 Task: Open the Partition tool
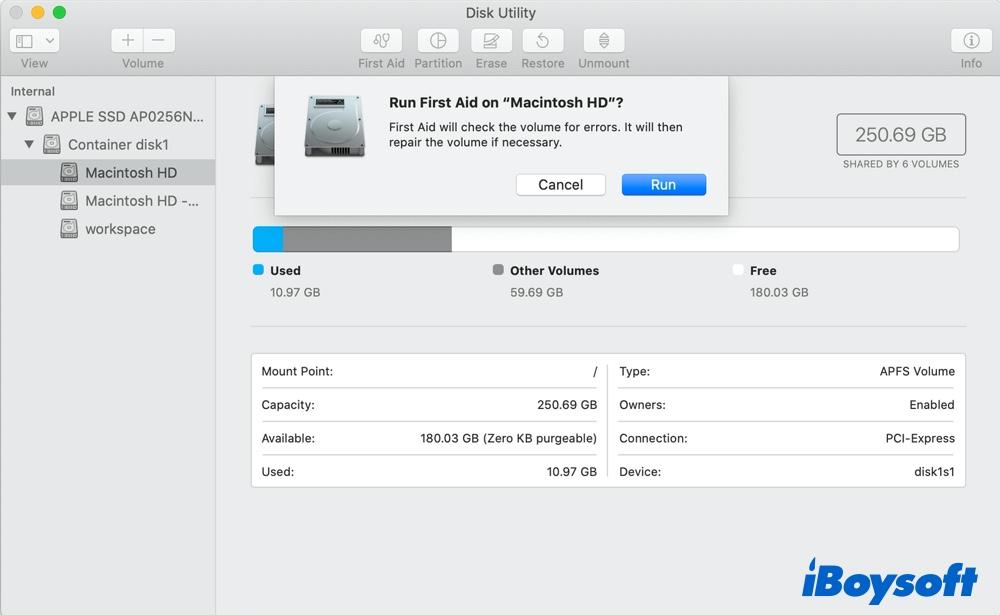[437, 41]
